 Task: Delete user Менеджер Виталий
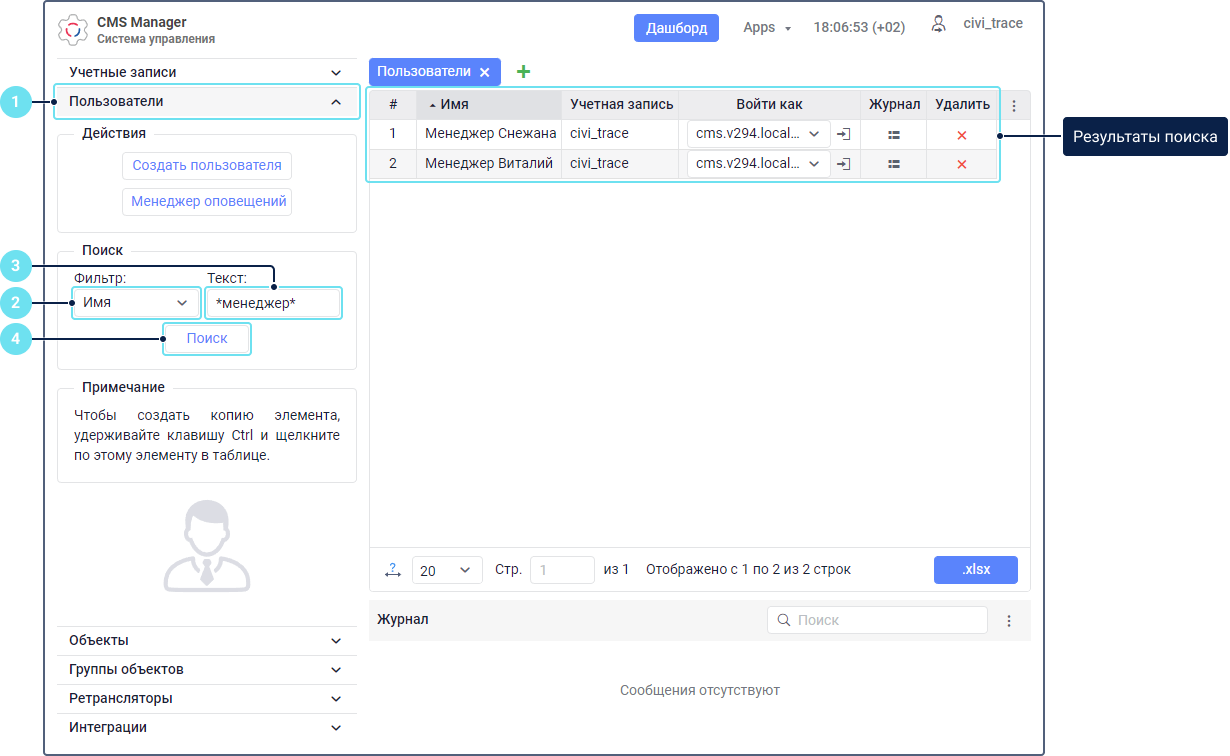(x=962, y=164)
